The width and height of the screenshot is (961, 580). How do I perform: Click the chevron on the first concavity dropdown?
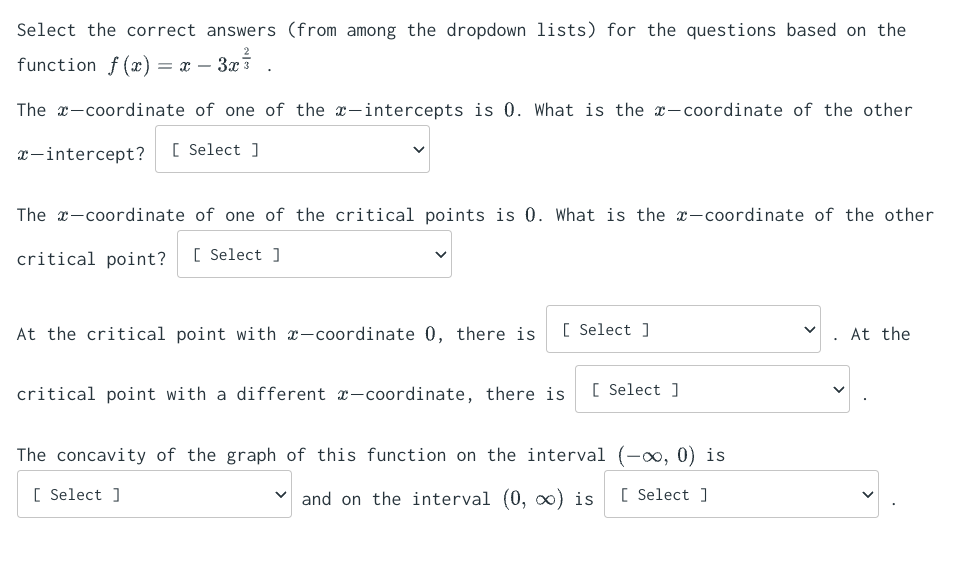(279, 494)
